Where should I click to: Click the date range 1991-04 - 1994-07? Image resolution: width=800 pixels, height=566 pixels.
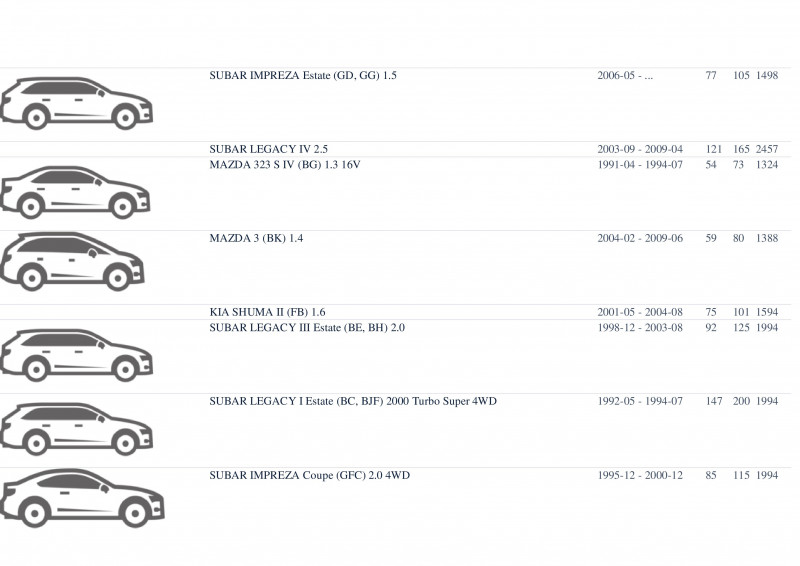click(x=640, y=165)
